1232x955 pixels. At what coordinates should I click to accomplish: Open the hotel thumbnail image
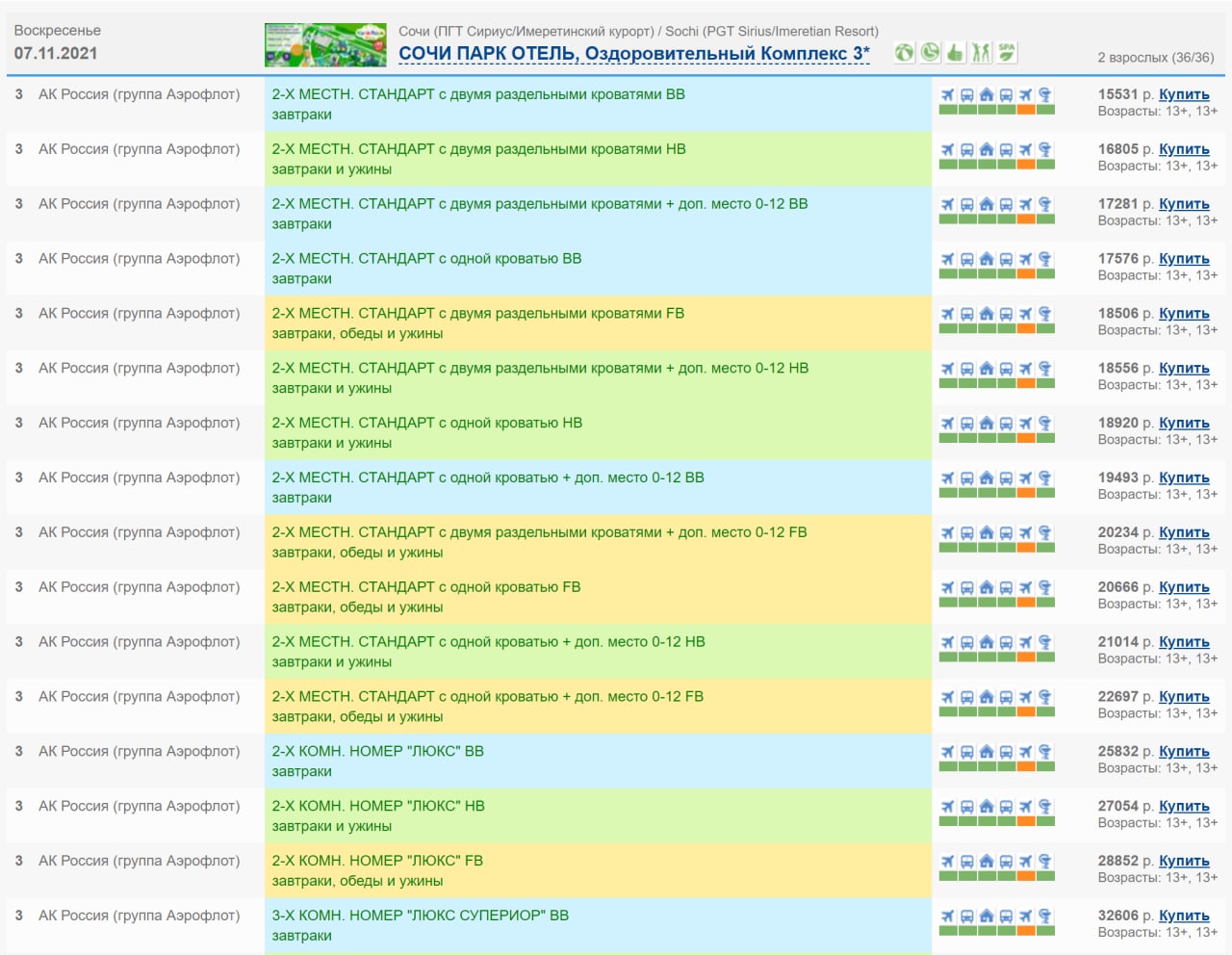(x=325, y=45)
